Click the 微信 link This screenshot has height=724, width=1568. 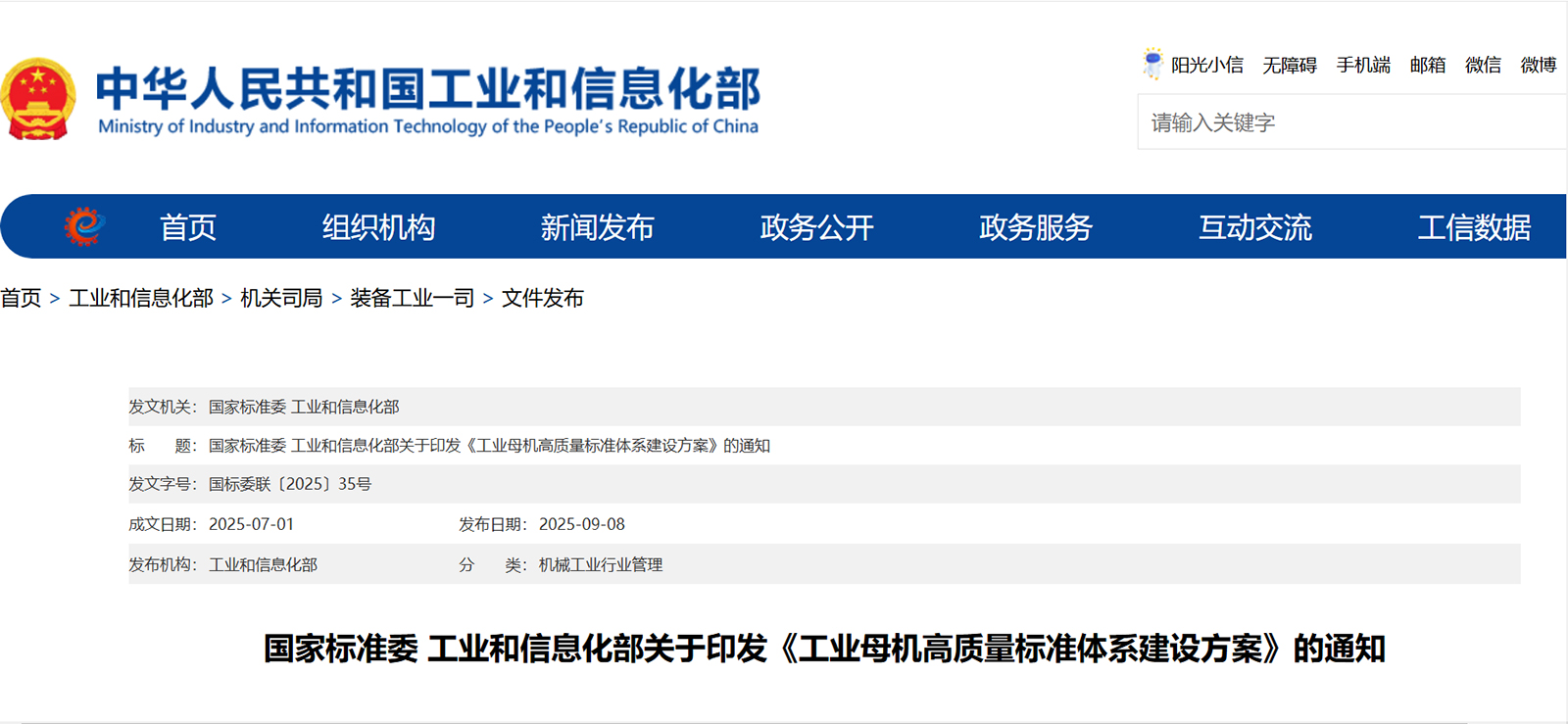tap(1483, 65)
